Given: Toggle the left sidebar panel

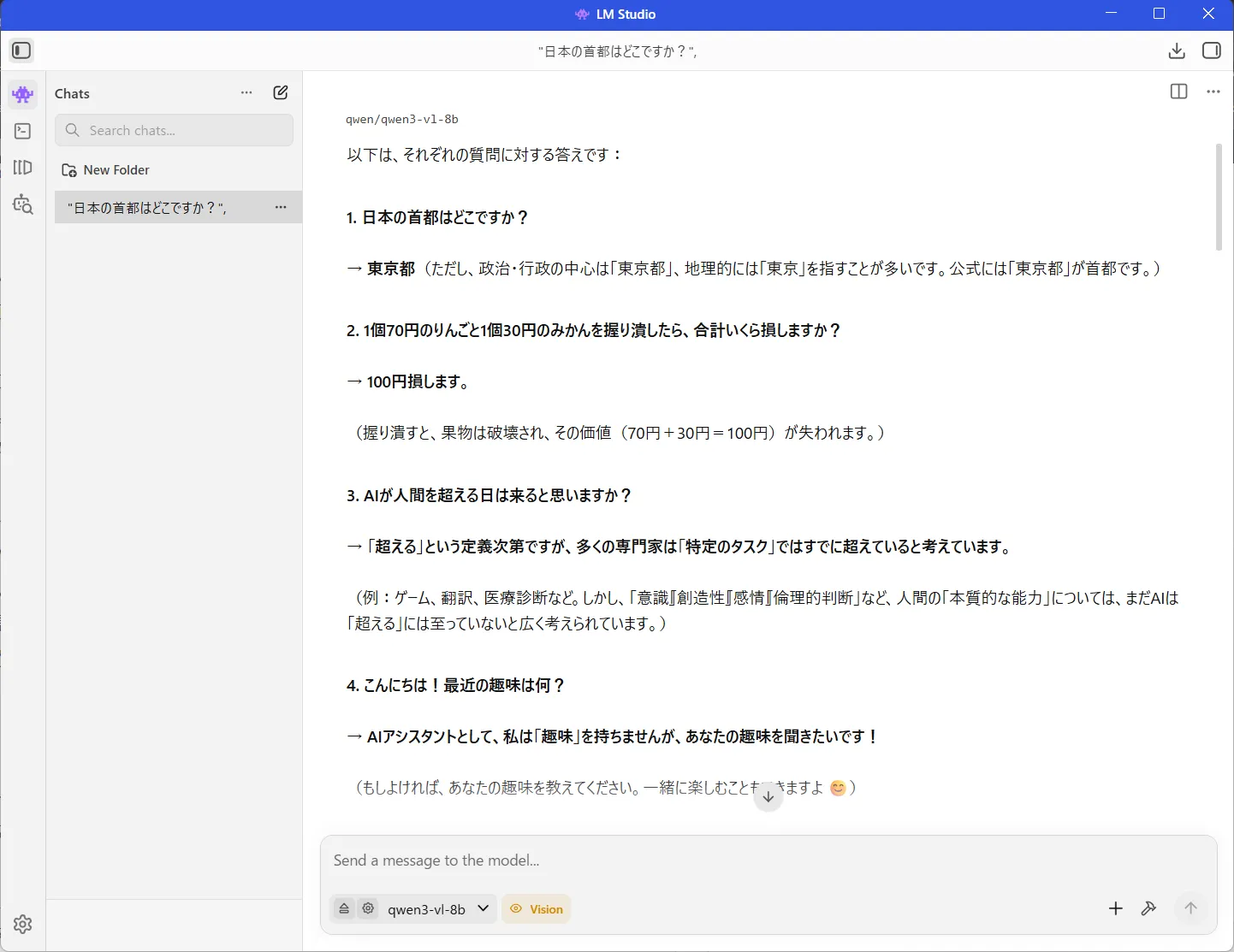Looking at the screenshot, I should point(21,50).
